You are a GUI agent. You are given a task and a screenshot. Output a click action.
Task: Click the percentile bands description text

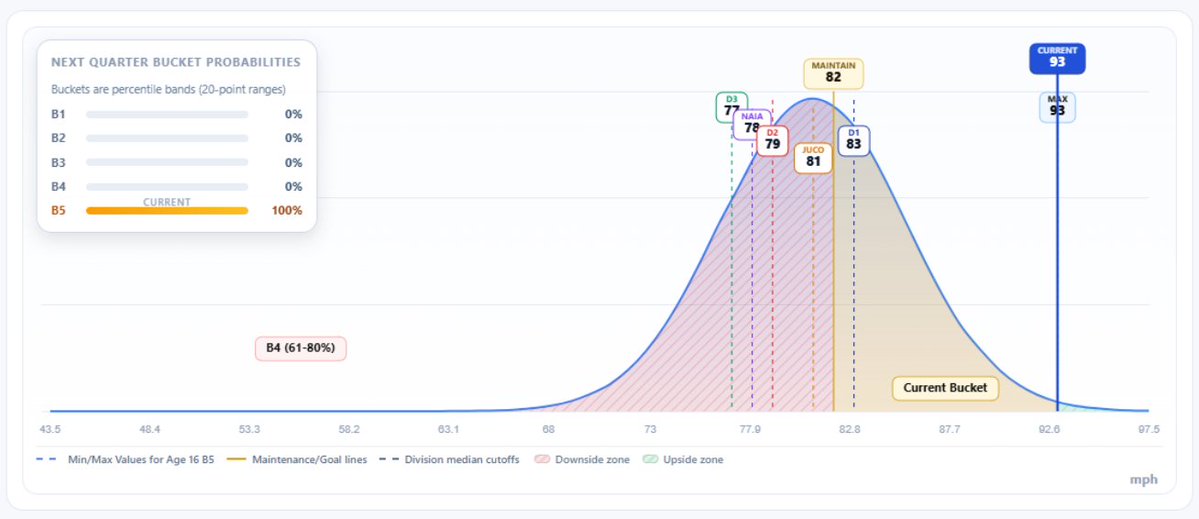pyautogui.click(x=168, y=89)
